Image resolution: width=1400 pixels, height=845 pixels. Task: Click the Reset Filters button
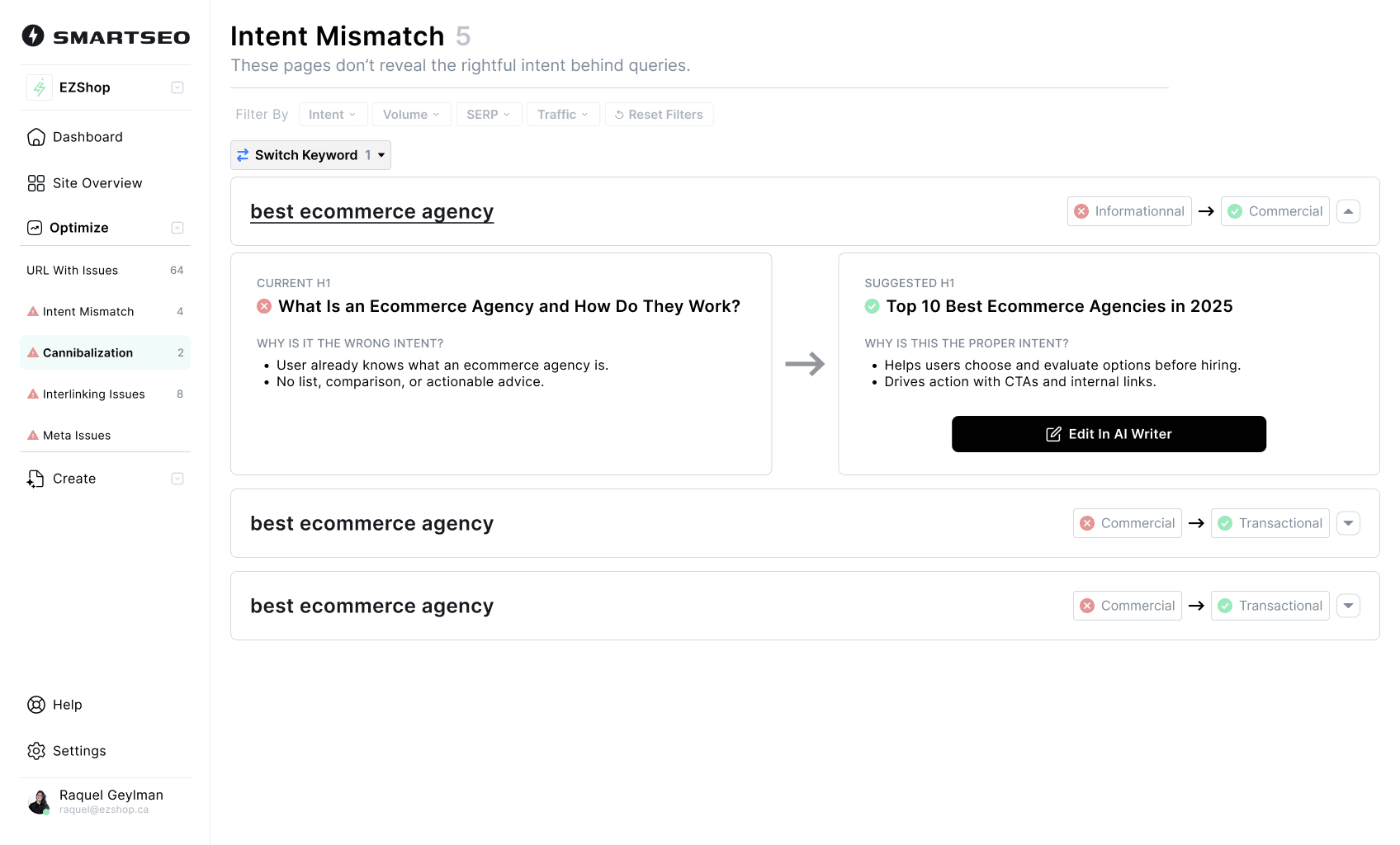pos(659,115)
